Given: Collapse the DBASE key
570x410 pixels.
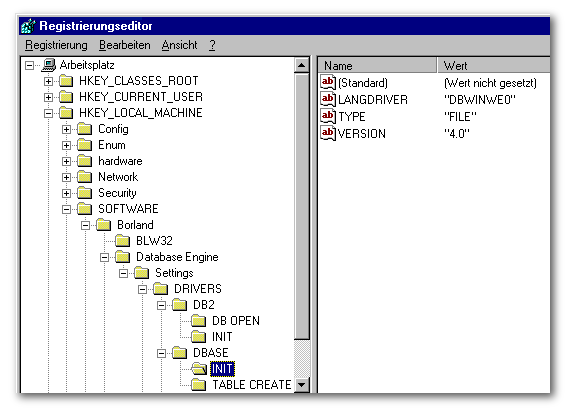Looking at the screenshot, I should point(161,353).
